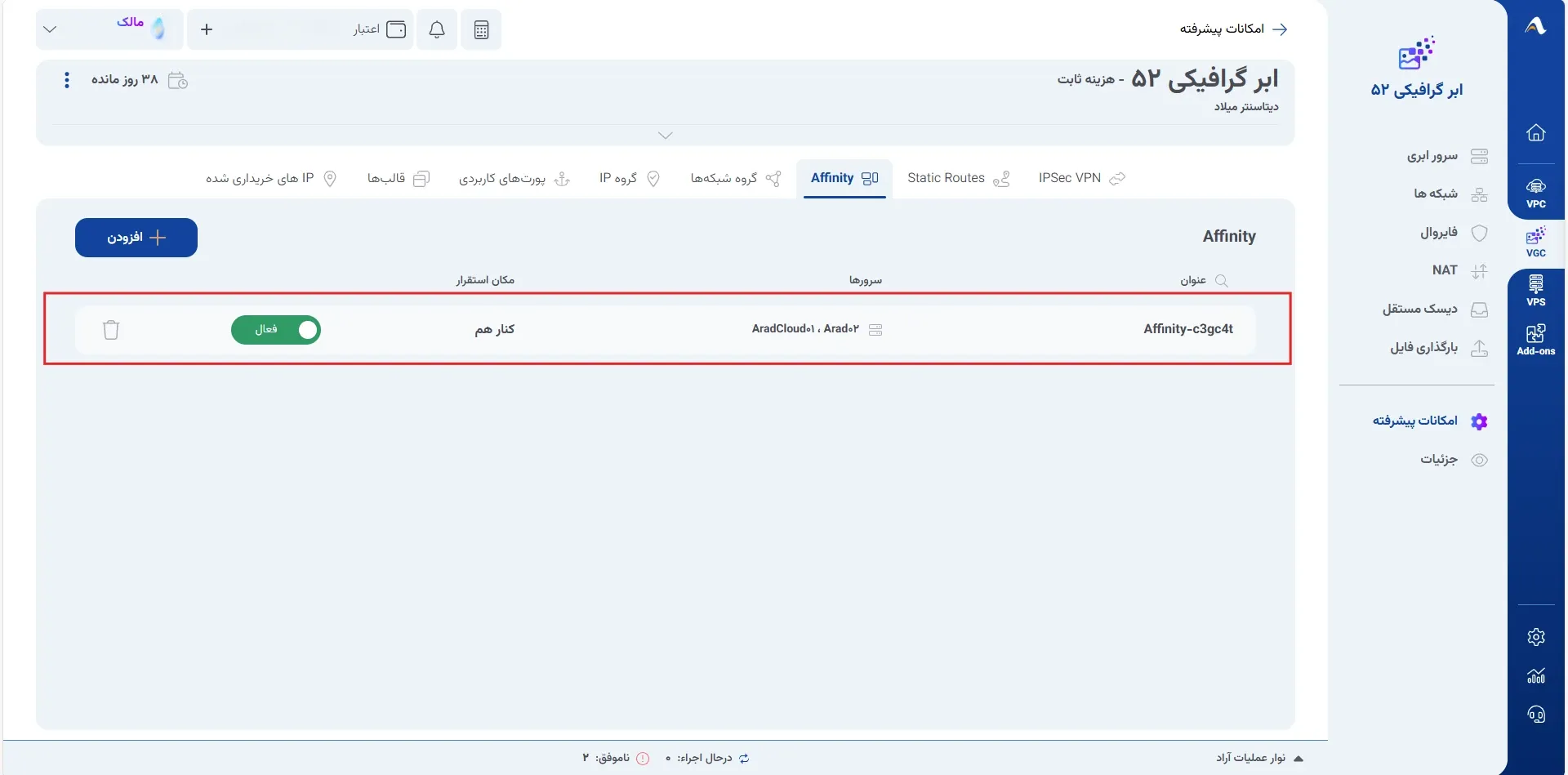Click the wallet credit icon

coord(396,29)
